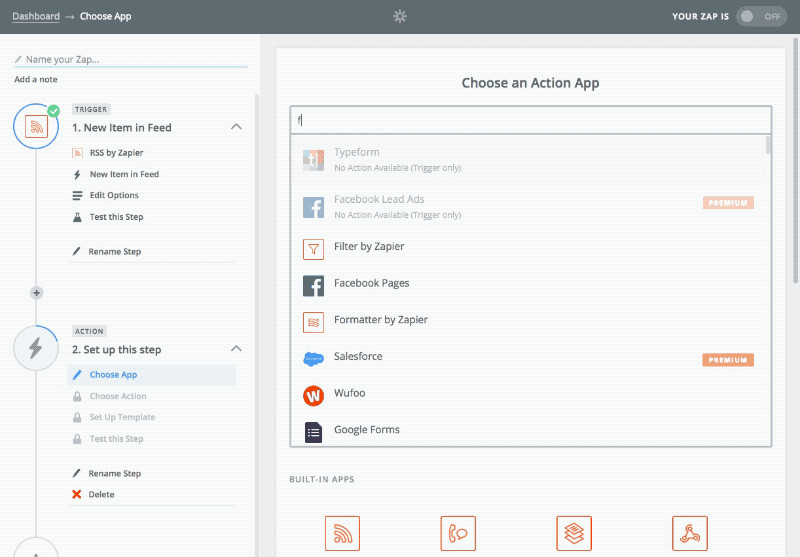This screenshot has width=800, height=557.
Task: Click the locked Set Up Template sub-step
Action: click(122, 417)
